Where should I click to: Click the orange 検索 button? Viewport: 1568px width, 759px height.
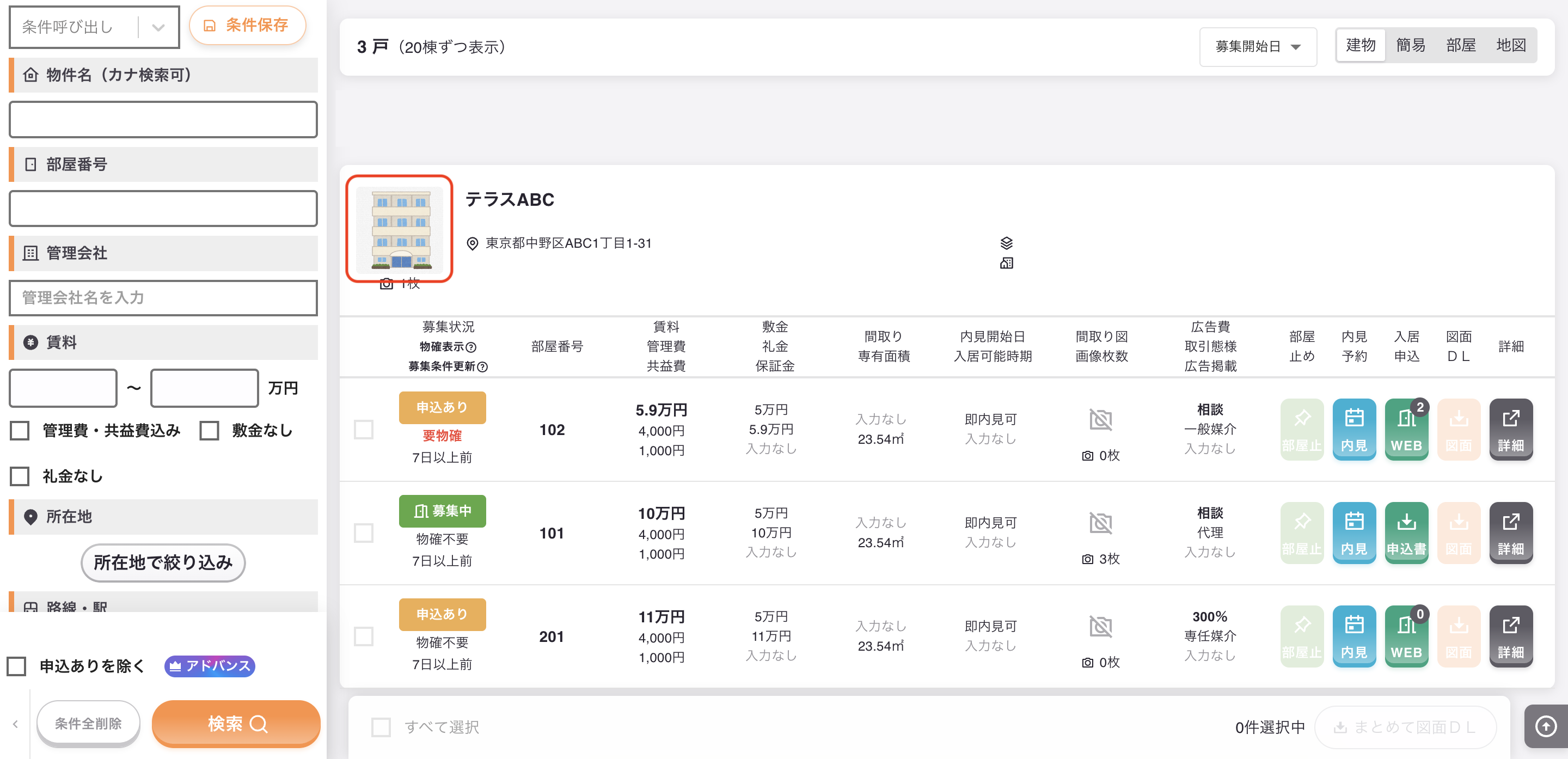[236, 723]
